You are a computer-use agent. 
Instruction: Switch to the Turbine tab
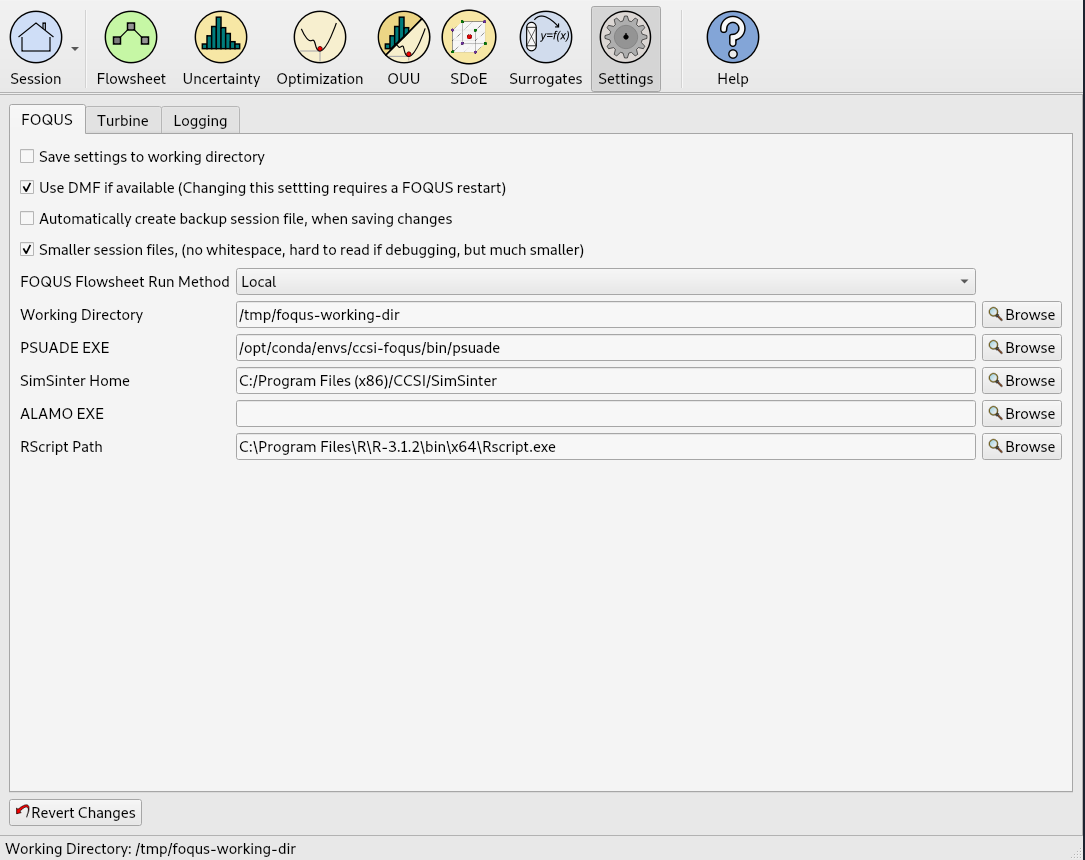coord(122,120)
